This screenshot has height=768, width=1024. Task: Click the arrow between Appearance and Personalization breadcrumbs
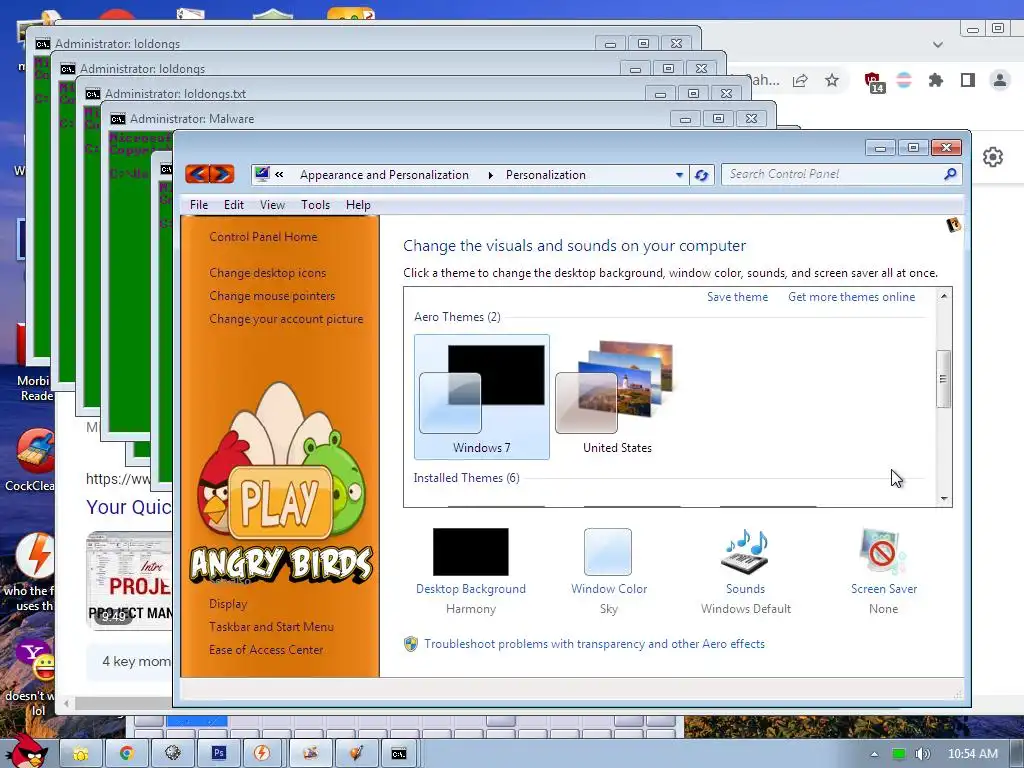(490, 175)
